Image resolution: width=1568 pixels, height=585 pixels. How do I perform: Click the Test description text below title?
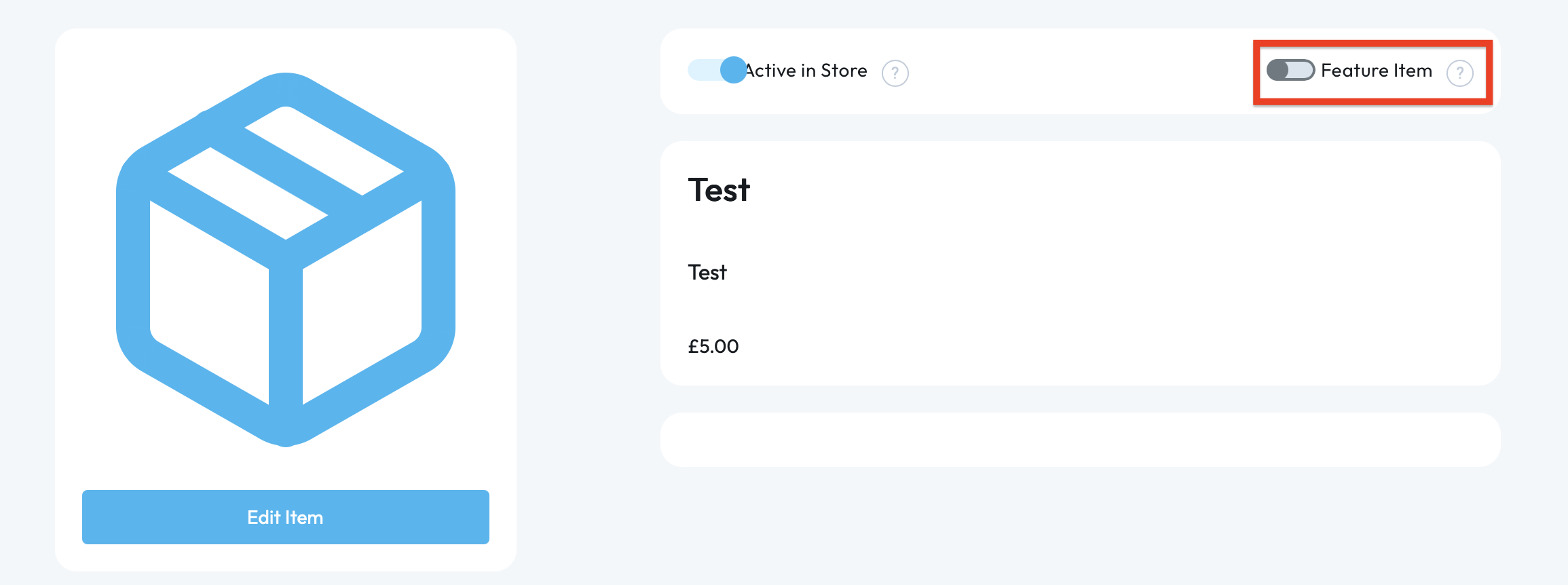[x=707, y=272]
